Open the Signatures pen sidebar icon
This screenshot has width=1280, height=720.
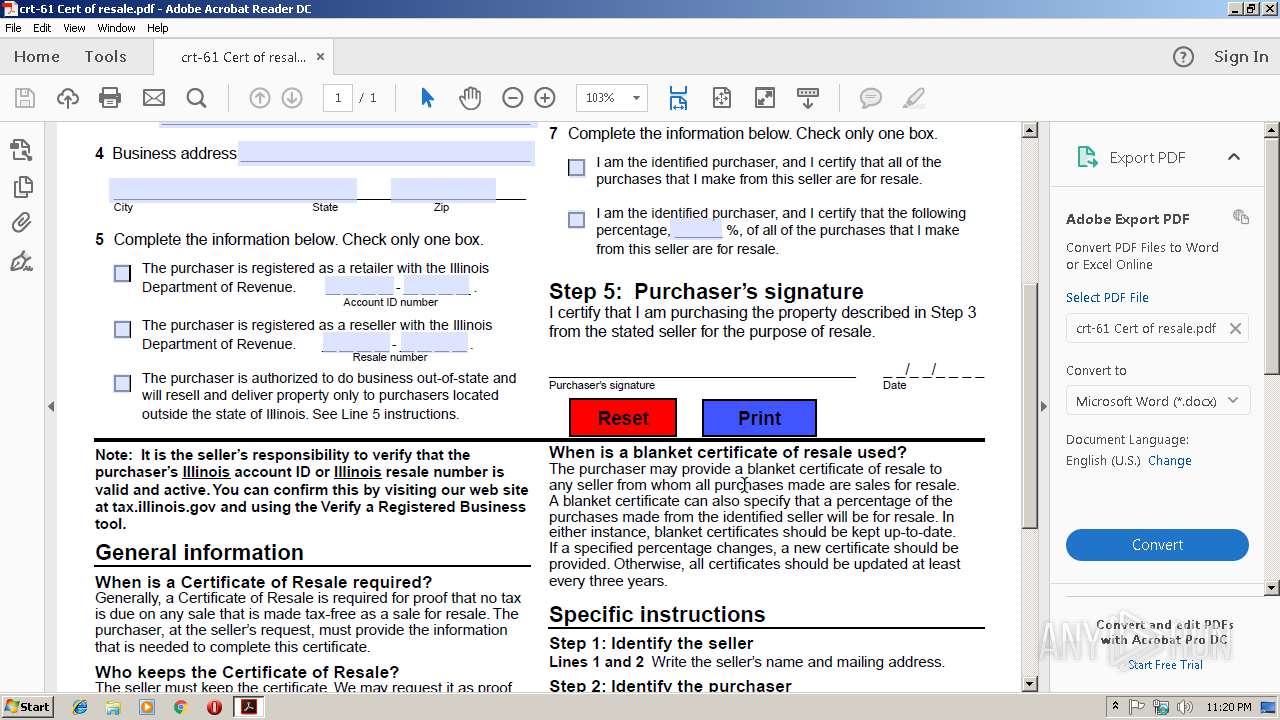(x=21, y=262)
